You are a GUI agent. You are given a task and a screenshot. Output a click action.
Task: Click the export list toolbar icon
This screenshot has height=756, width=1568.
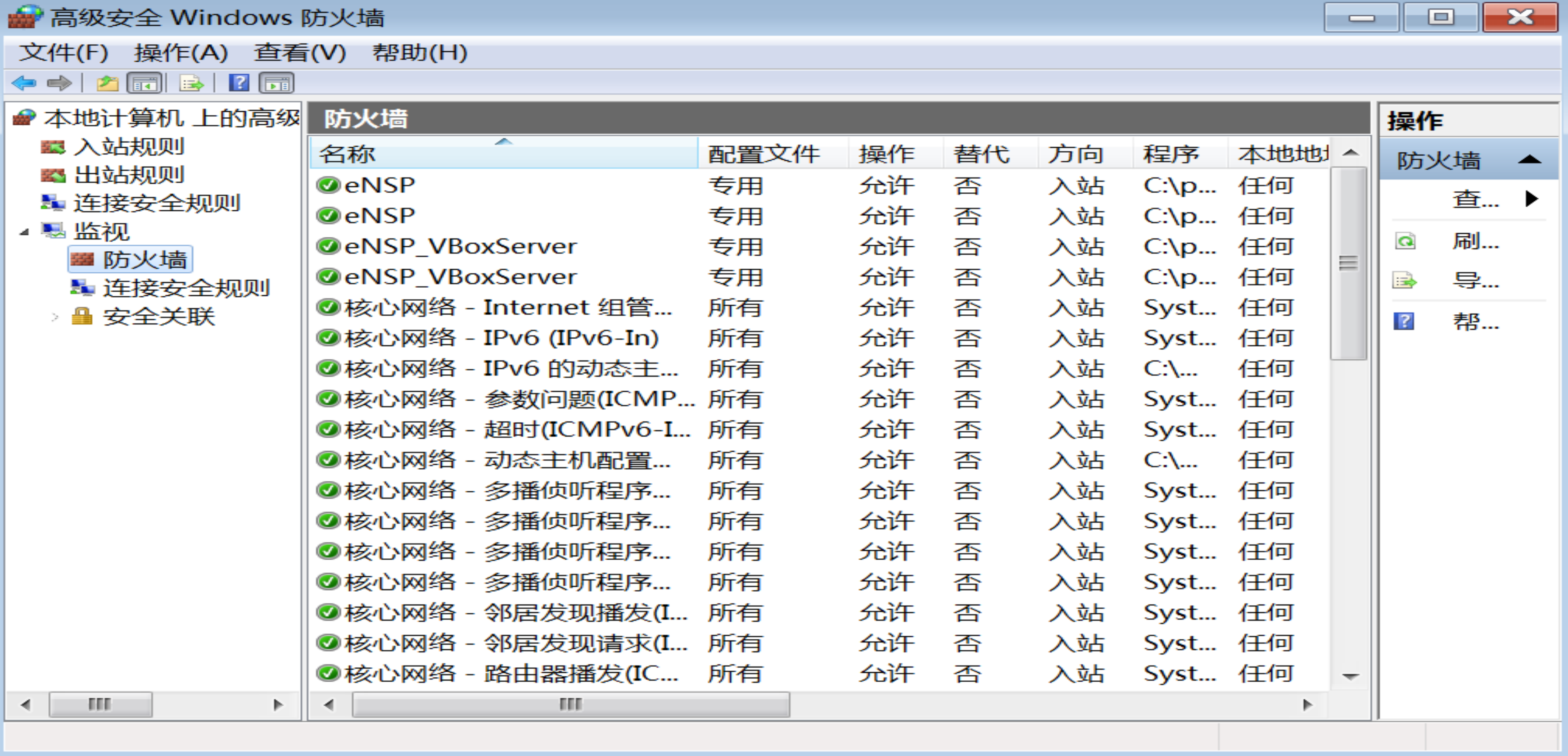(x=192, y=84)
